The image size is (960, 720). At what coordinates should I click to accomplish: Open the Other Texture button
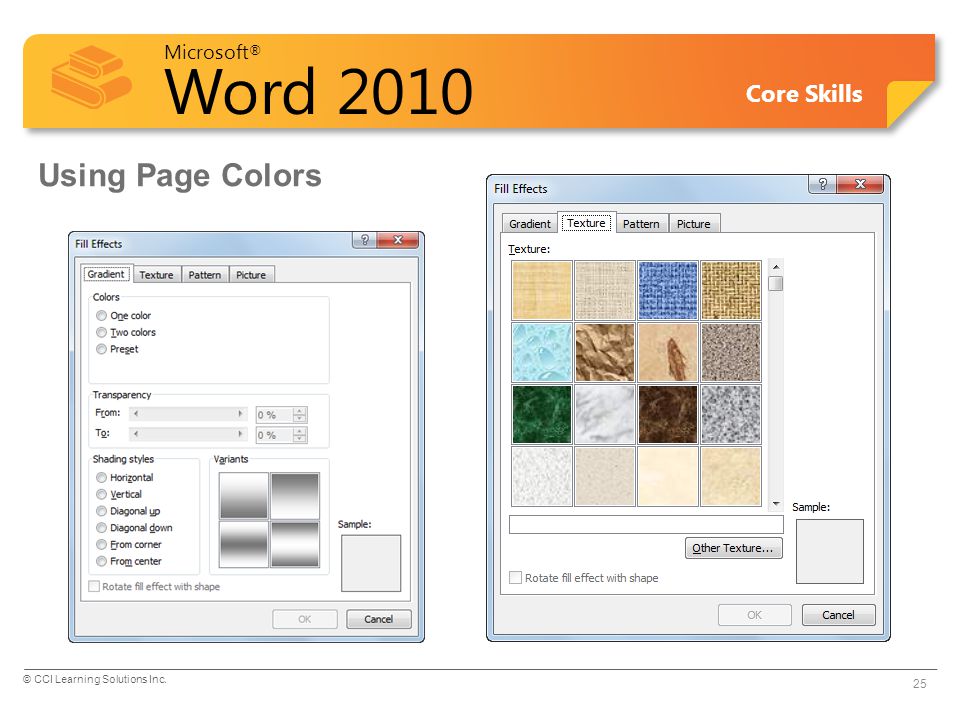(x=733, y=548)
